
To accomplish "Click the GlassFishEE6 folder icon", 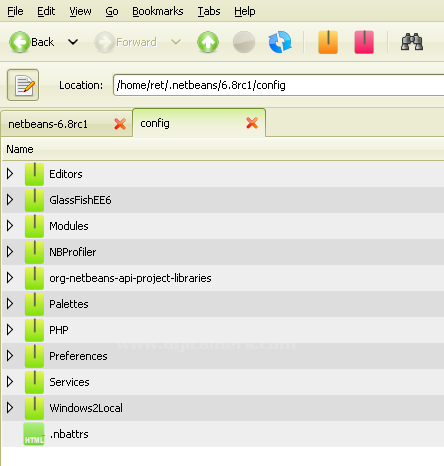I will [x=34, y=200].
